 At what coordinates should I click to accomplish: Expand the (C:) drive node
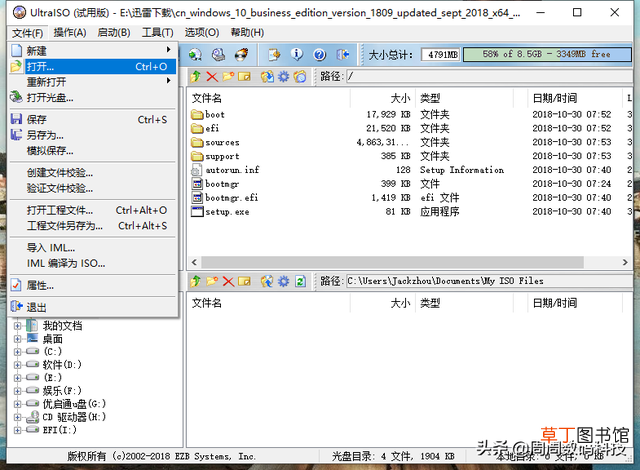(17, 352)
